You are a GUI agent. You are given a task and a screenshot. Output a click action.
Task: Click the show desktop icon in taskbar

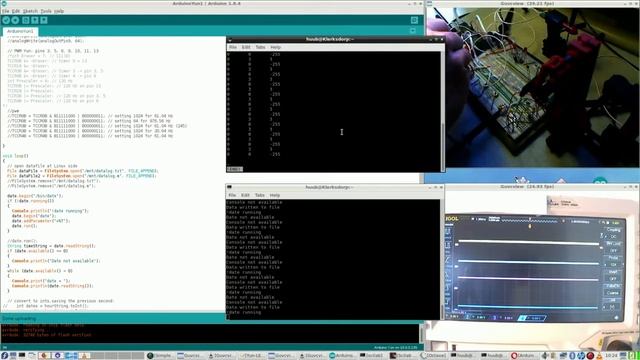coord(13,356)
